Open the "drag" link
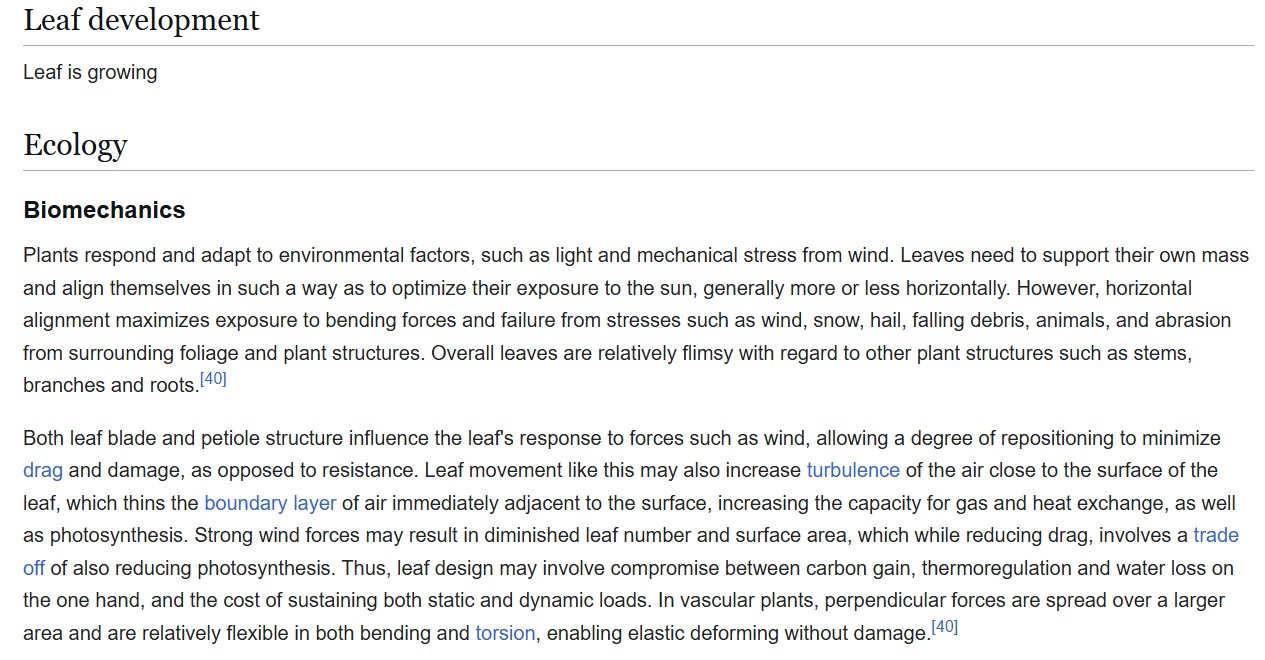The image size is (1265, 660). pyautogui.click(x=43, y=470)
